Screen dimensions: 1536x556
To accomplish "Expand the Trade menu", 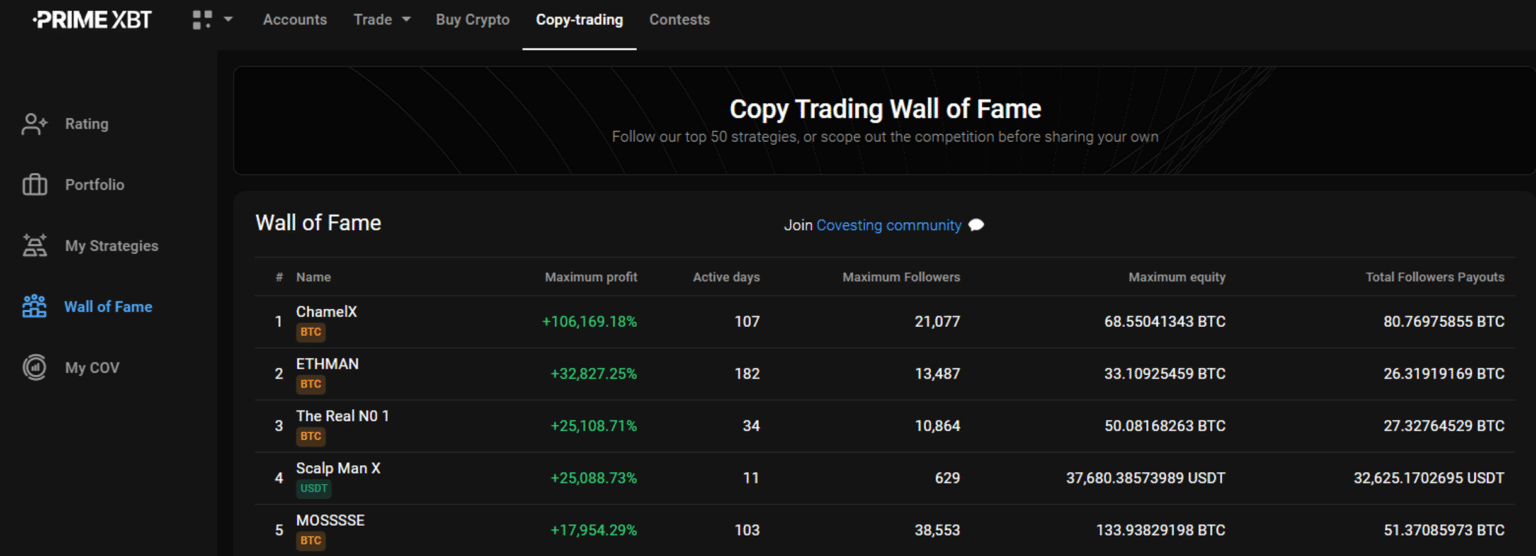I will (x=382, y=19).
